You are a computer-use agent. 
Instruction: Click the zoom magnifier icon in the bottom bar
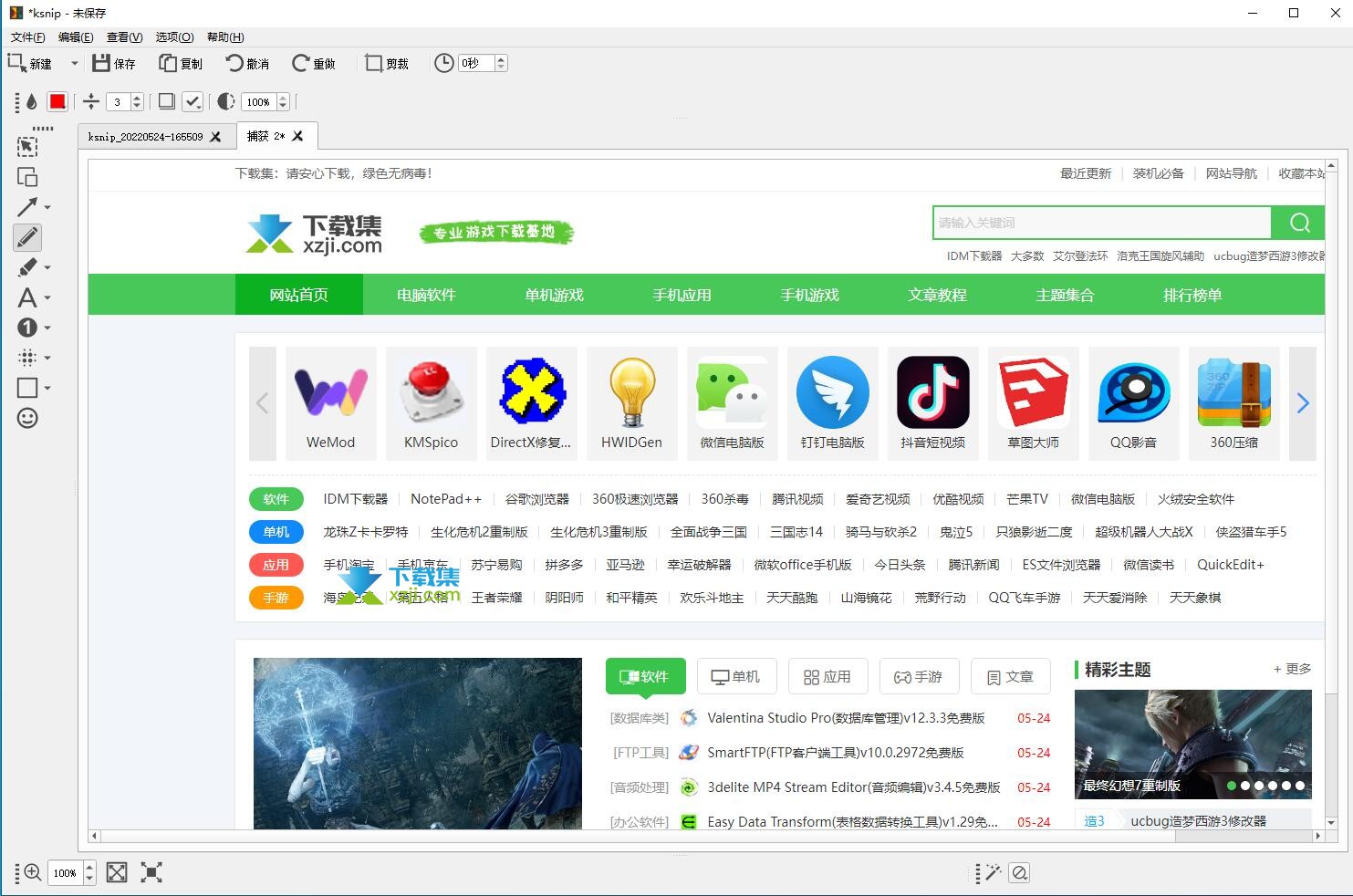point(33,872)
